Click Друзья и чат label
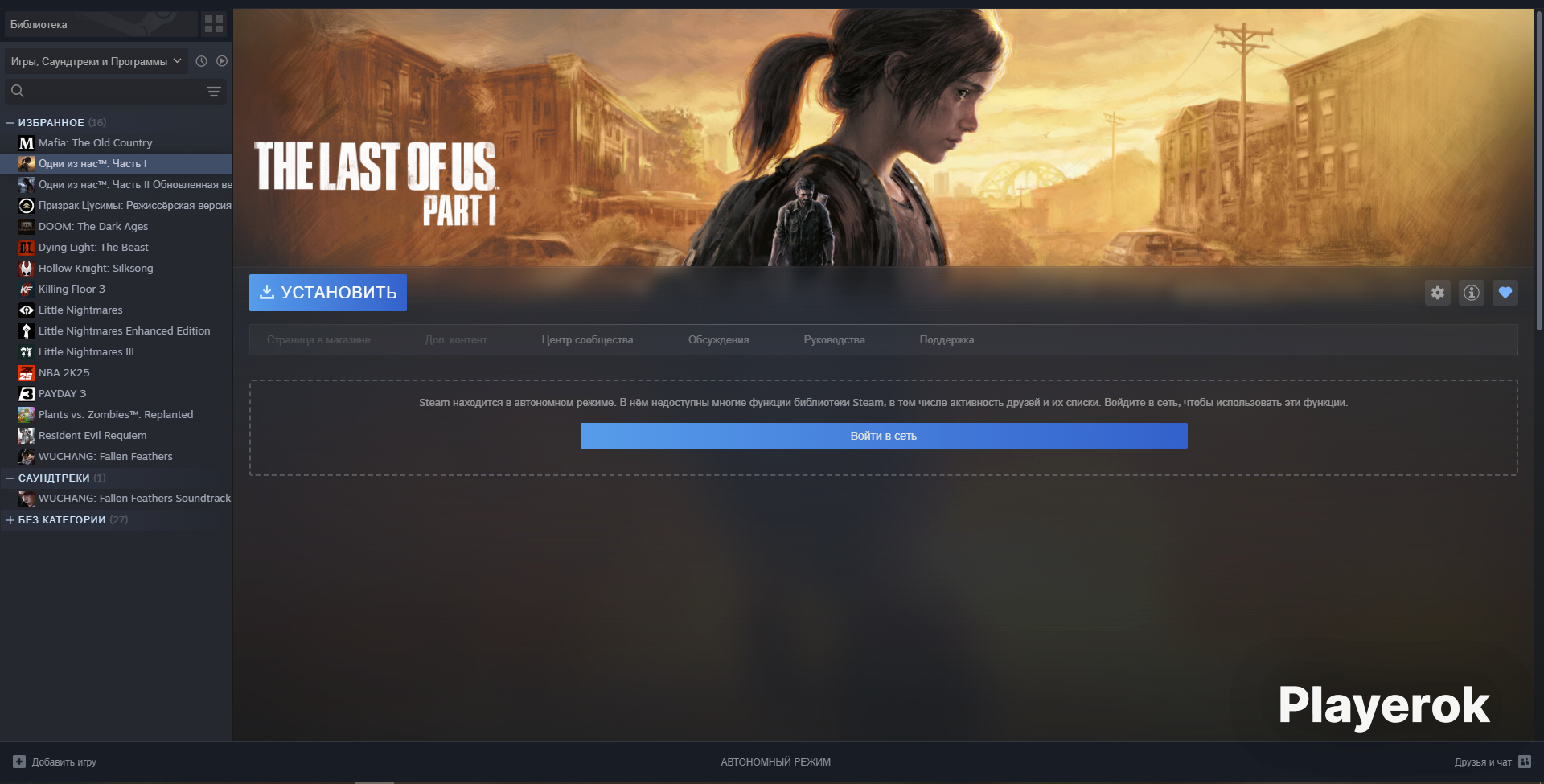 [1483, 762]
